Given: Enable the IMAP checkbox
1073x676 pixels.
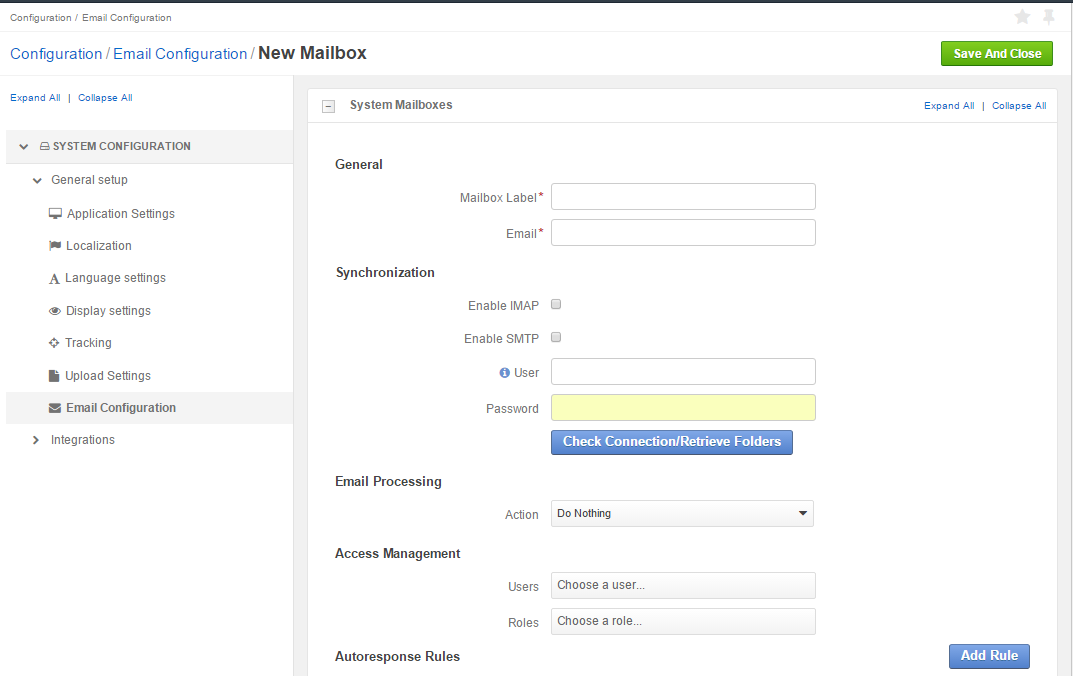Looking at the screenshot, I should [x=556, y=304].
